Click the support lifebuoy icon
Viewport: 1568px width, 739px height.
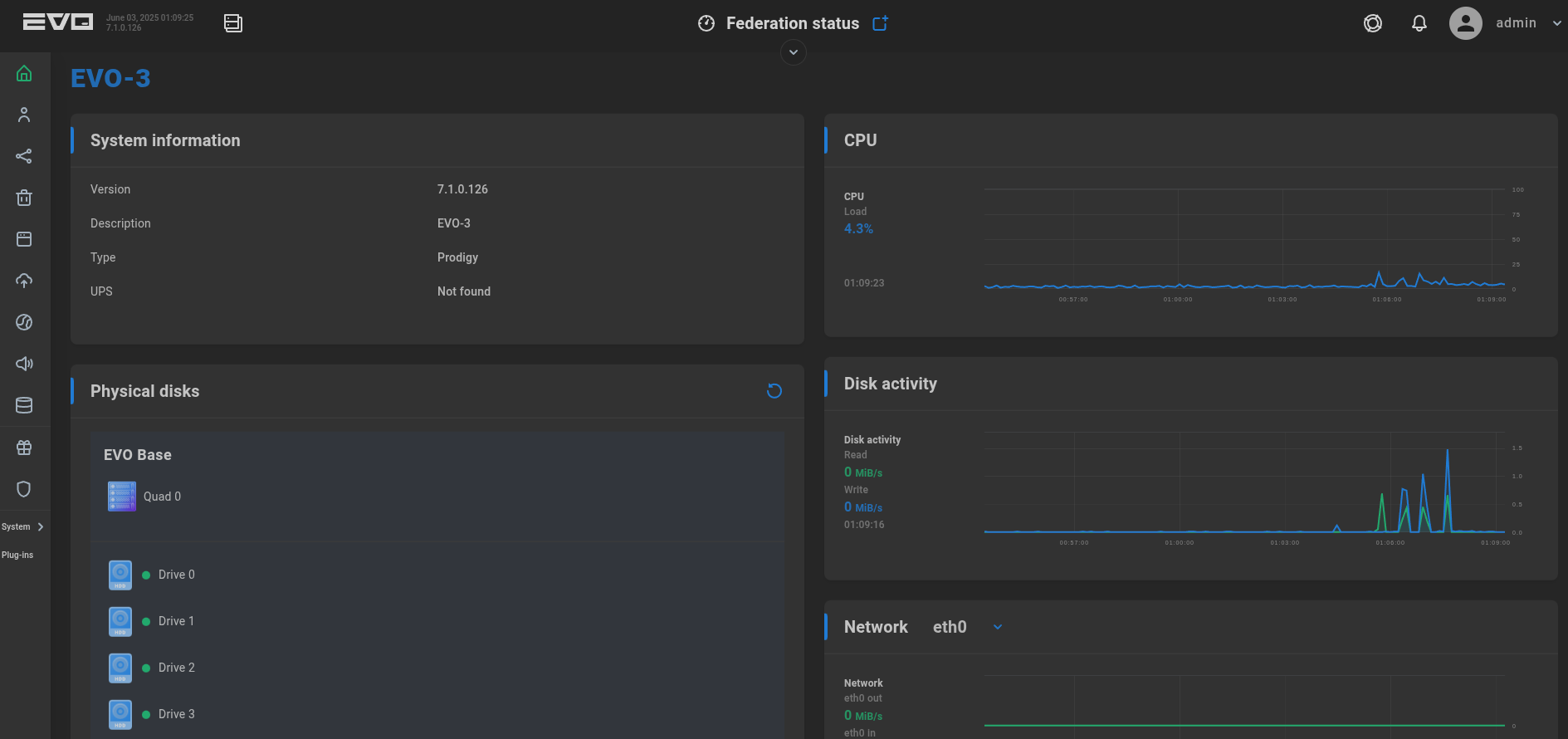click(1373, 23)
